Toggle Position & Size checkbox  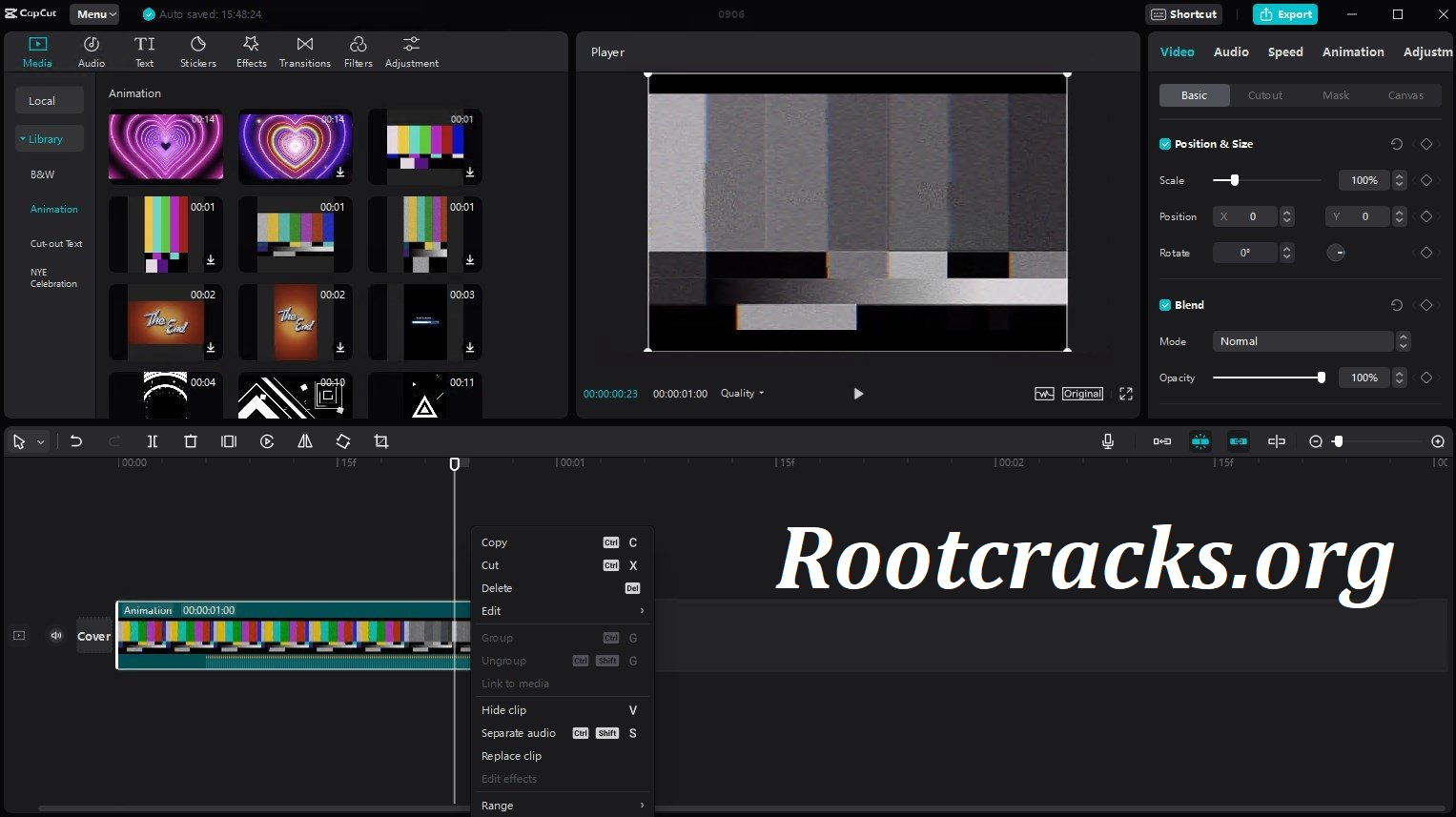[1165, 144]
